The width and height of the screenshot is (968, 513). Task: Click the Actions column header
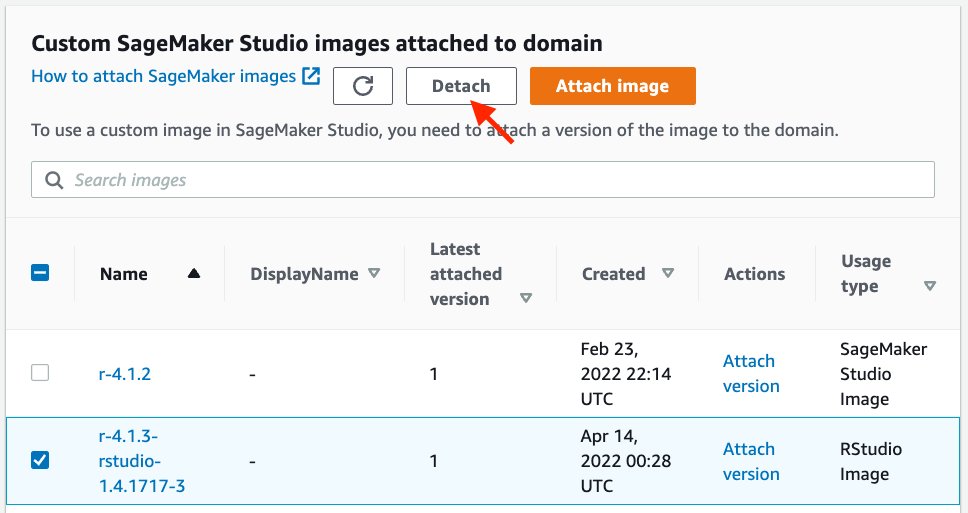click(754, 274)
